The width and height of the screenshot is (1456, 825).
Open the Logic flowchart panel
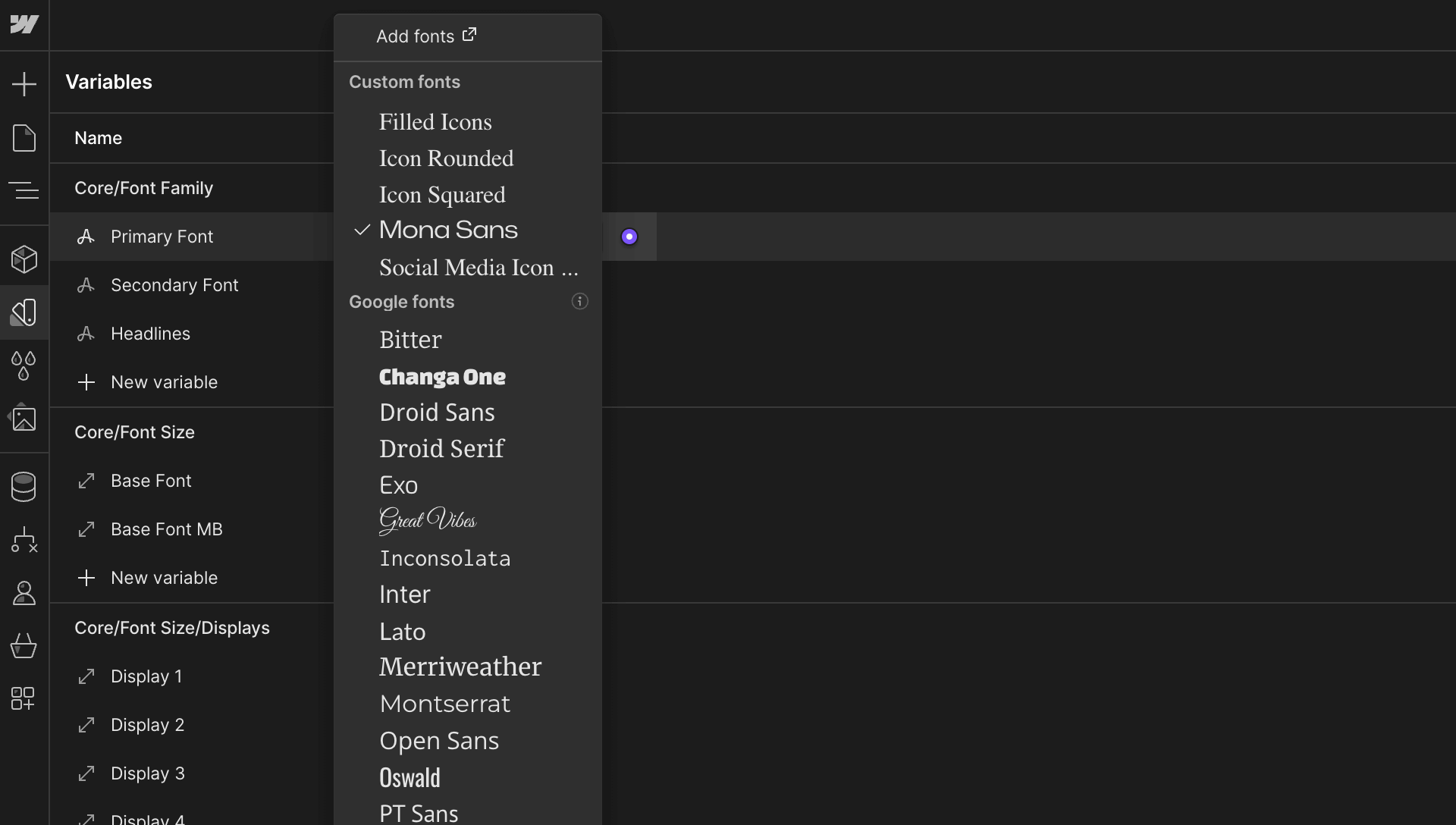pos(24,540)
